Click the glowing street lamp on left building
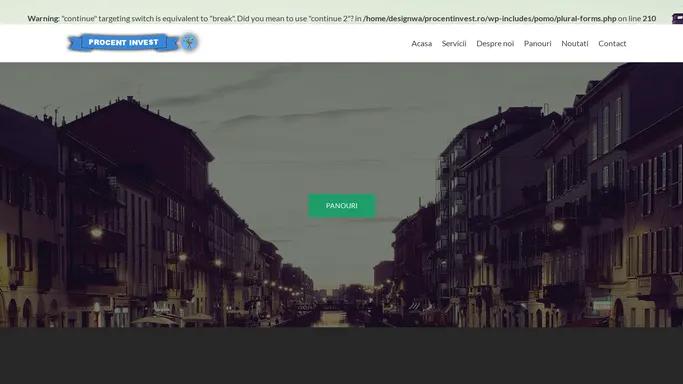 pos(96,232)
